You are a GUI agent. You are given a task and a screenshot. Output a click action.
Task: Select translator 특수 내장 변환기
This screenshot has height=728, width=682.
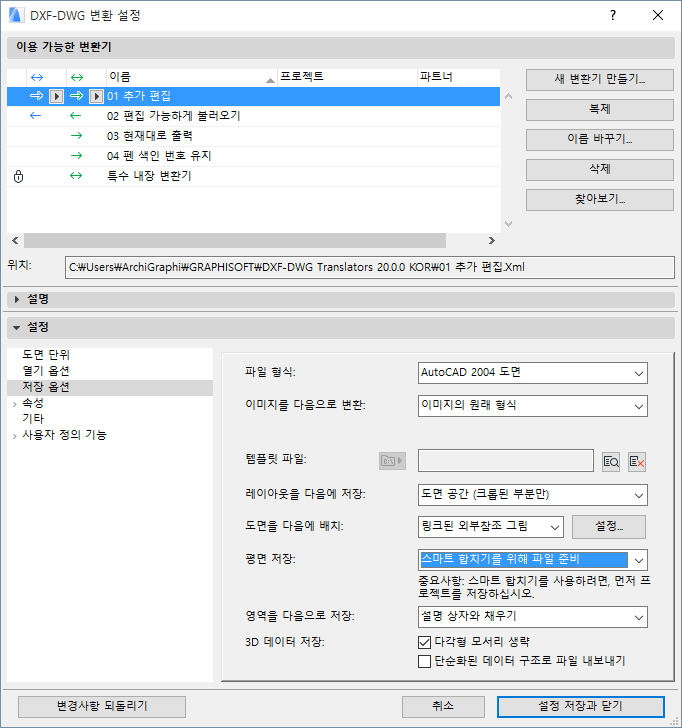[x=253, y=176]
